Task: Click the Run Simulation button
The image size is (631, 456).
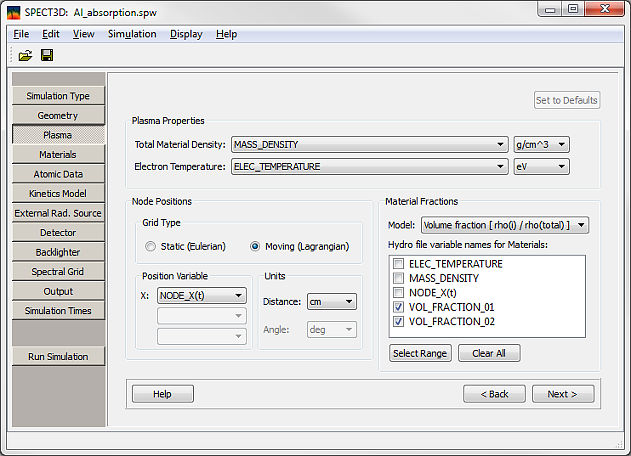Action: 58,356
